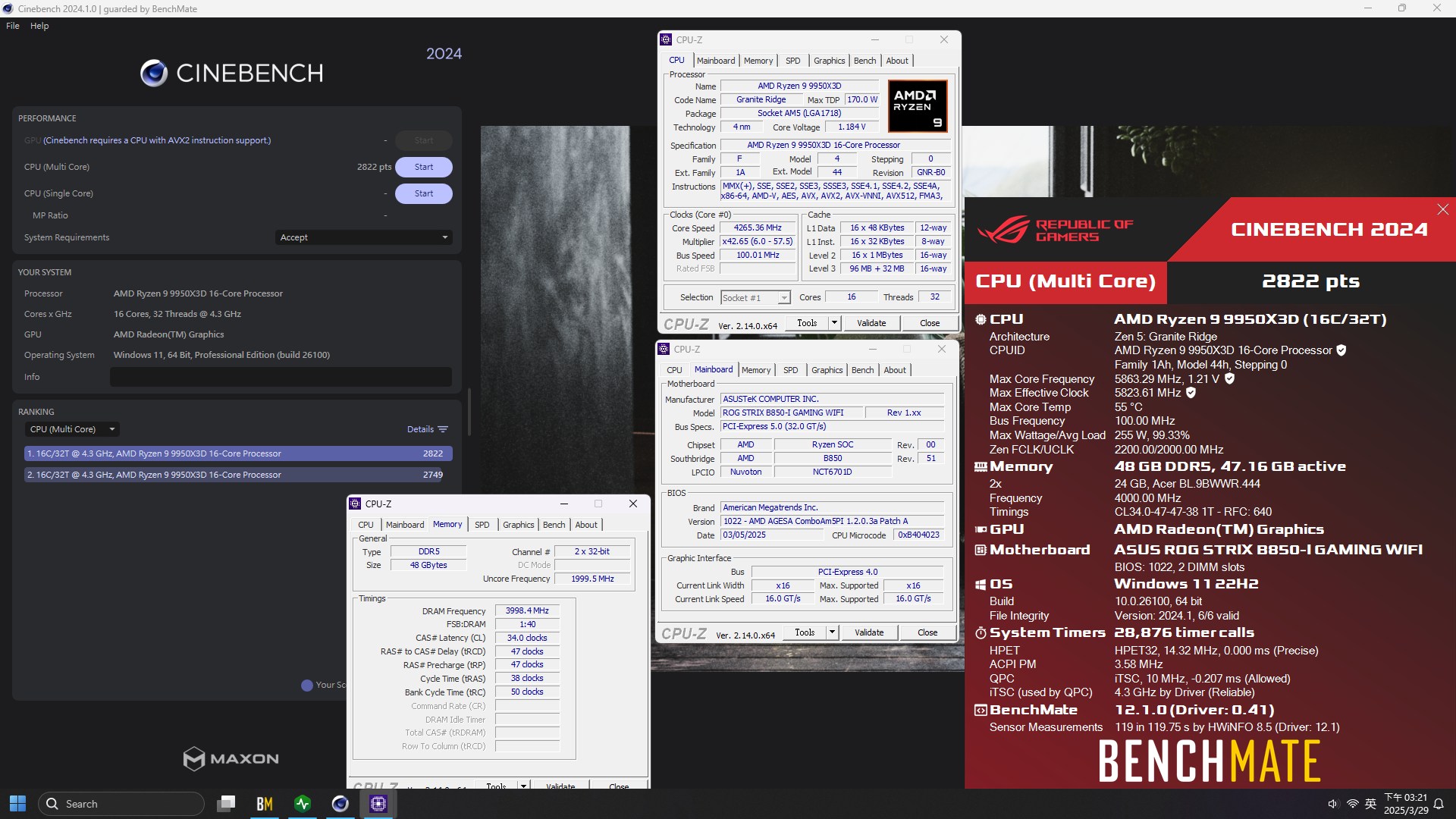Screen dimensions: 1456x819
Task: Start the CPU (Single Core) benchmark
Action: pyautogui.click(x=424, y=193)
